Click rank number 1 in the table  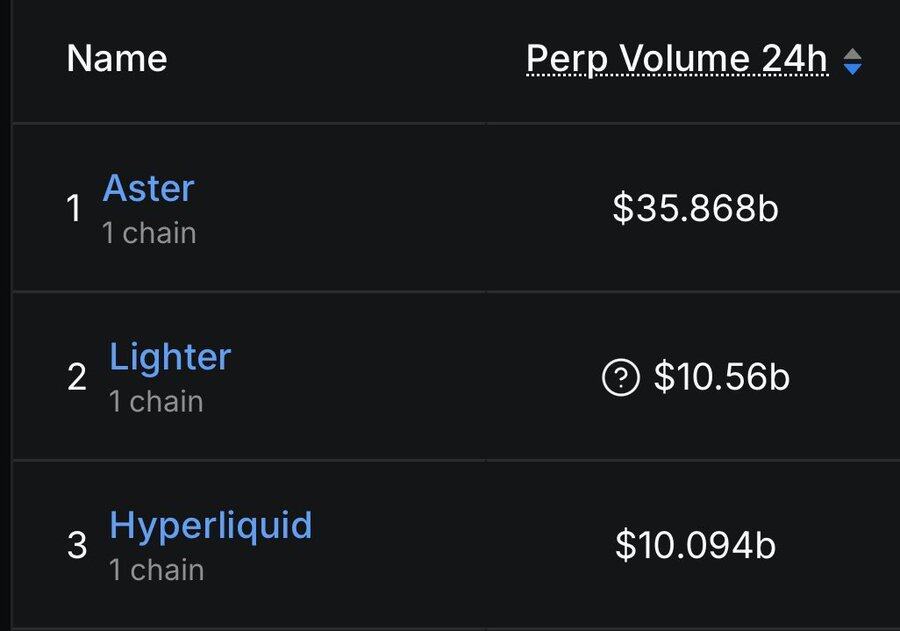coord(73,208)
